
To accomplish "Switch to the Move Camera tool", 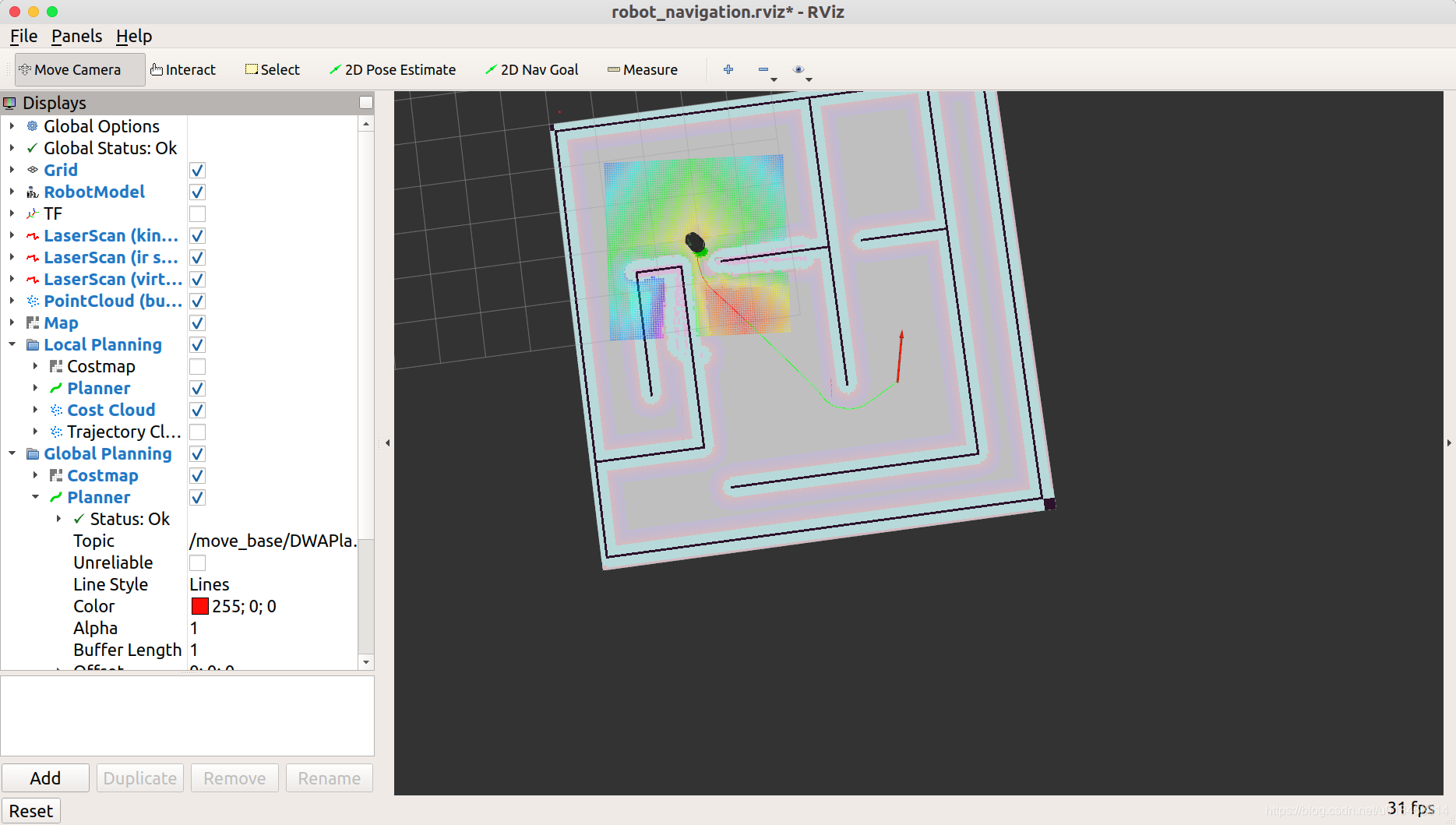I will tap(72, 69).
